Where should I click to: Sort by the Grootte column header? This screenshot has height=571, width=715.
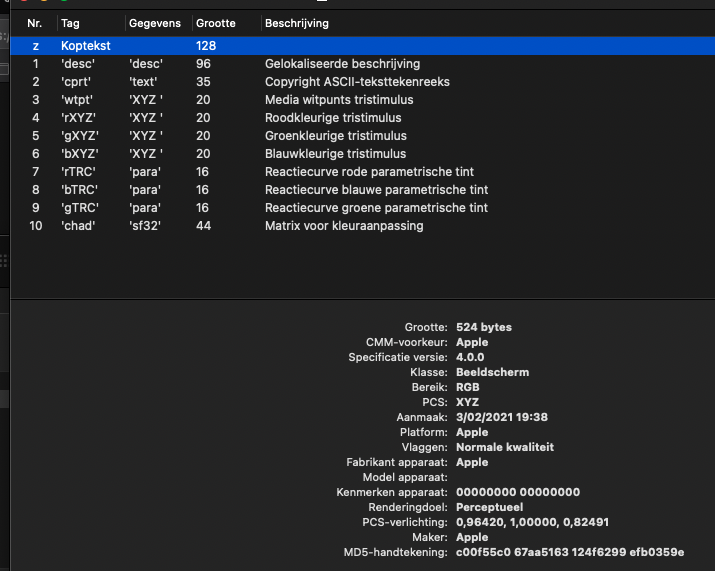(216, 23)
